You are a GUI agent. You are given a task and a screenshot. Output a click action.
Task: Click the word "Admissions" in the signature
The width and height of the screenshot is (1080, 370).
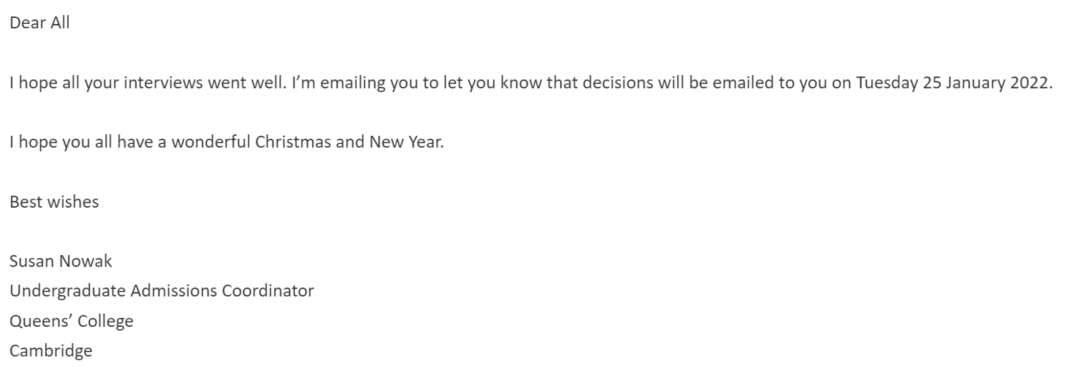click(x=174, y=291)
